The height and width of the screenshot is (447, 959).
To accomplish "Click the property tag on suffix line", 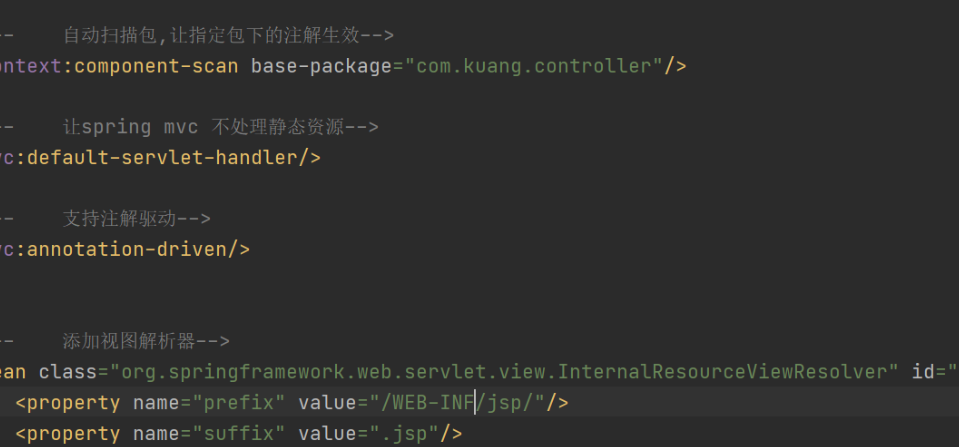I will pos(73,434).
